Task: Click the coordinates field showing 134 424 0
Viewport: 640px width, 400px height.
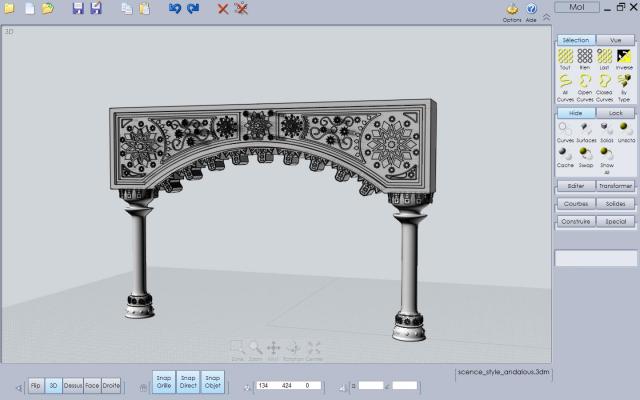Action: (x=289, y=385)
